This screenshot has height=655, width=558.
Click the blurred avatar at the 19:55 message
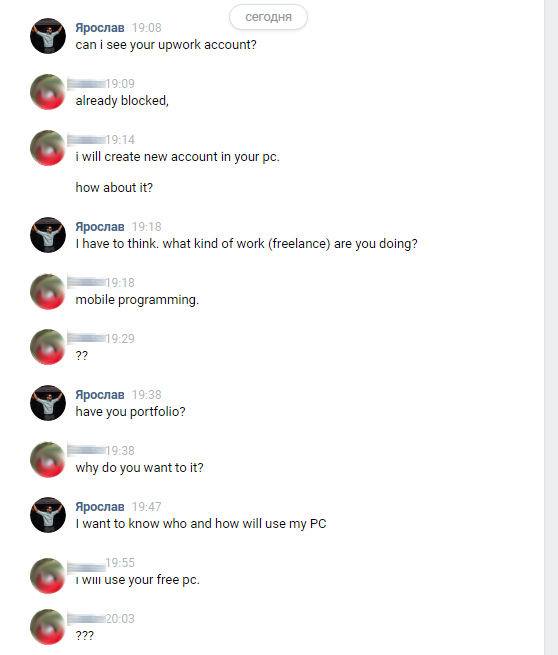[48, 576]
